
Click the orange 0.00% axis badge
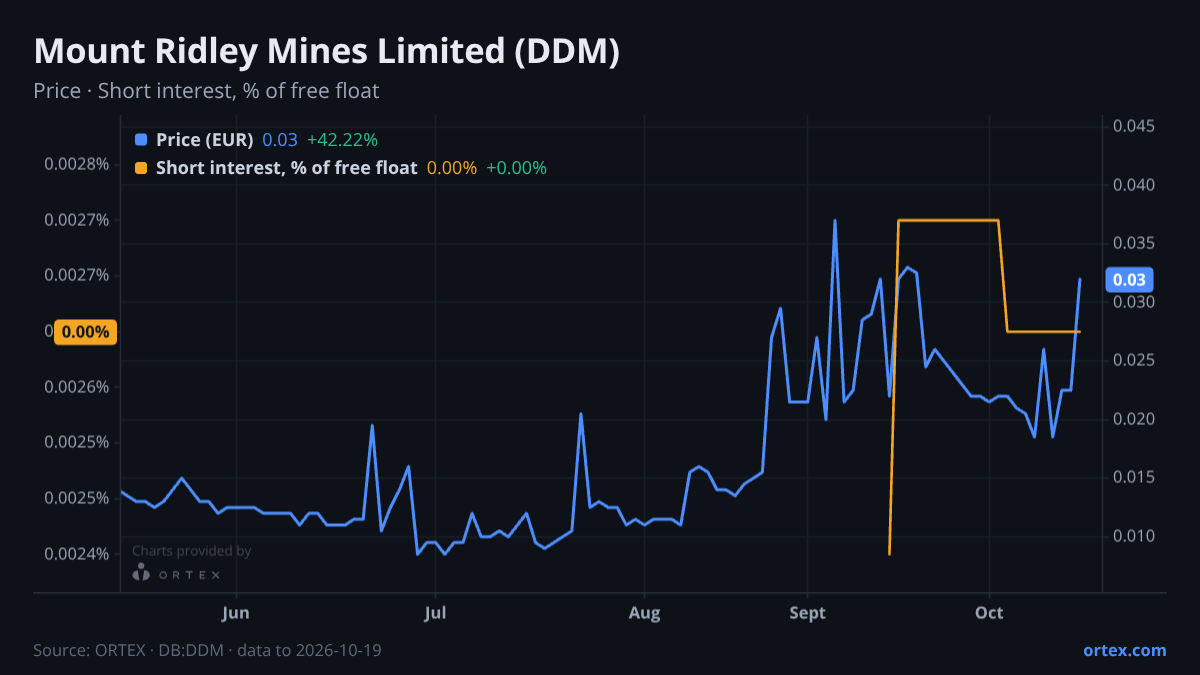pyautogui.click(x=85, y=332)
